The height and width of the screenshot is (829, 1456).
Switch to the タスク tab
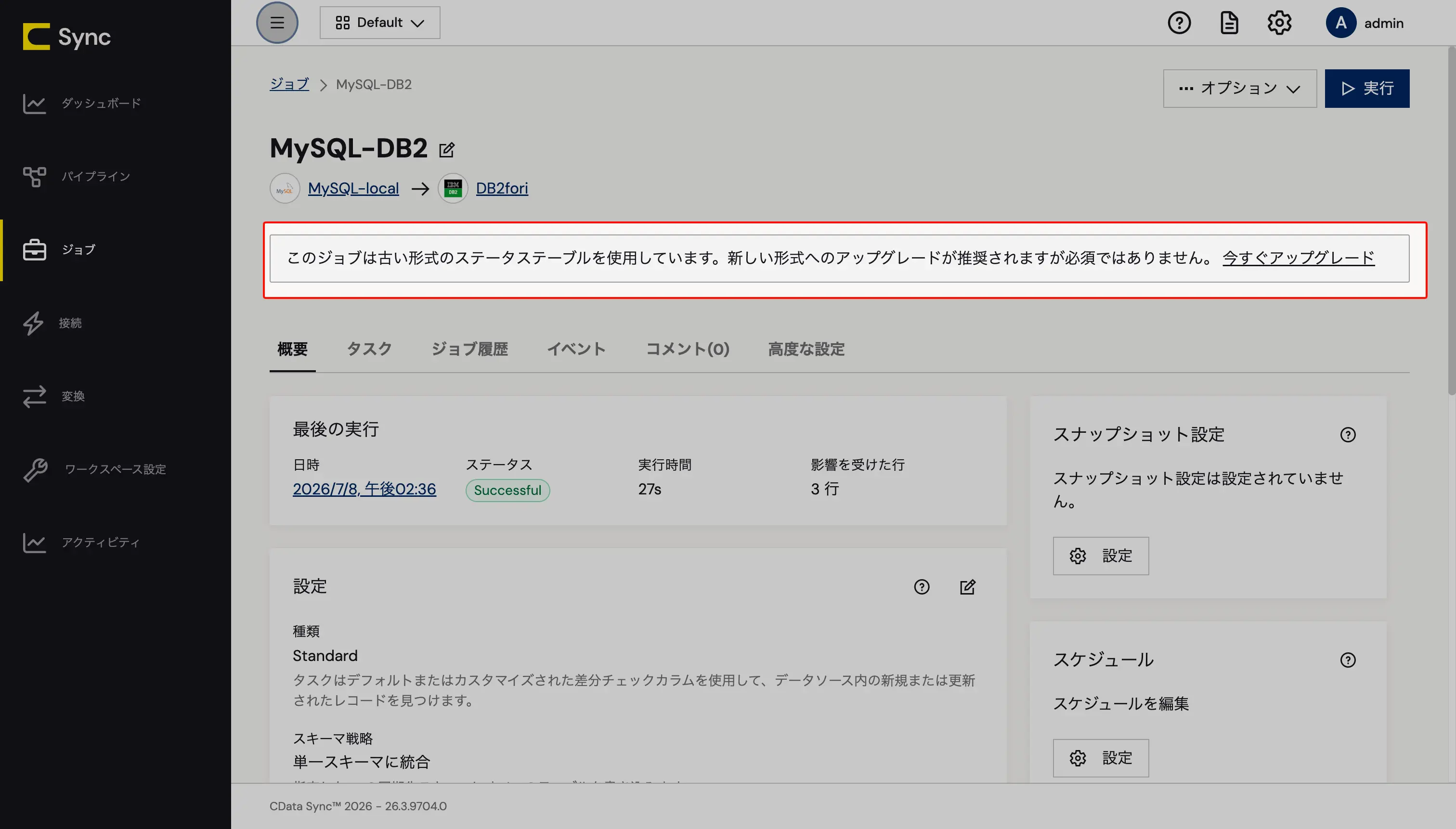pyautogui.click(x=369, y=349)
